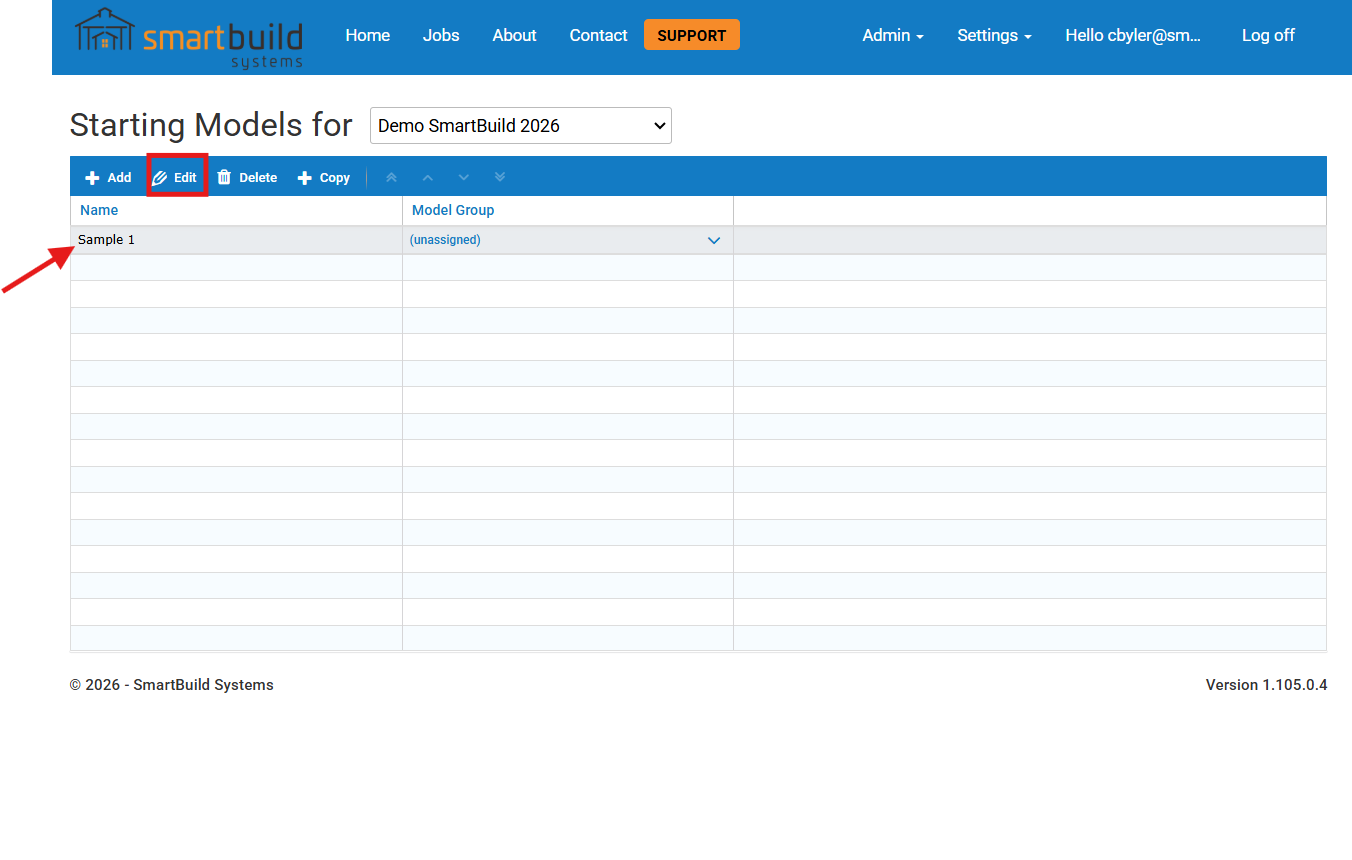
Task: Open the About page
Action: coord(515,35)
